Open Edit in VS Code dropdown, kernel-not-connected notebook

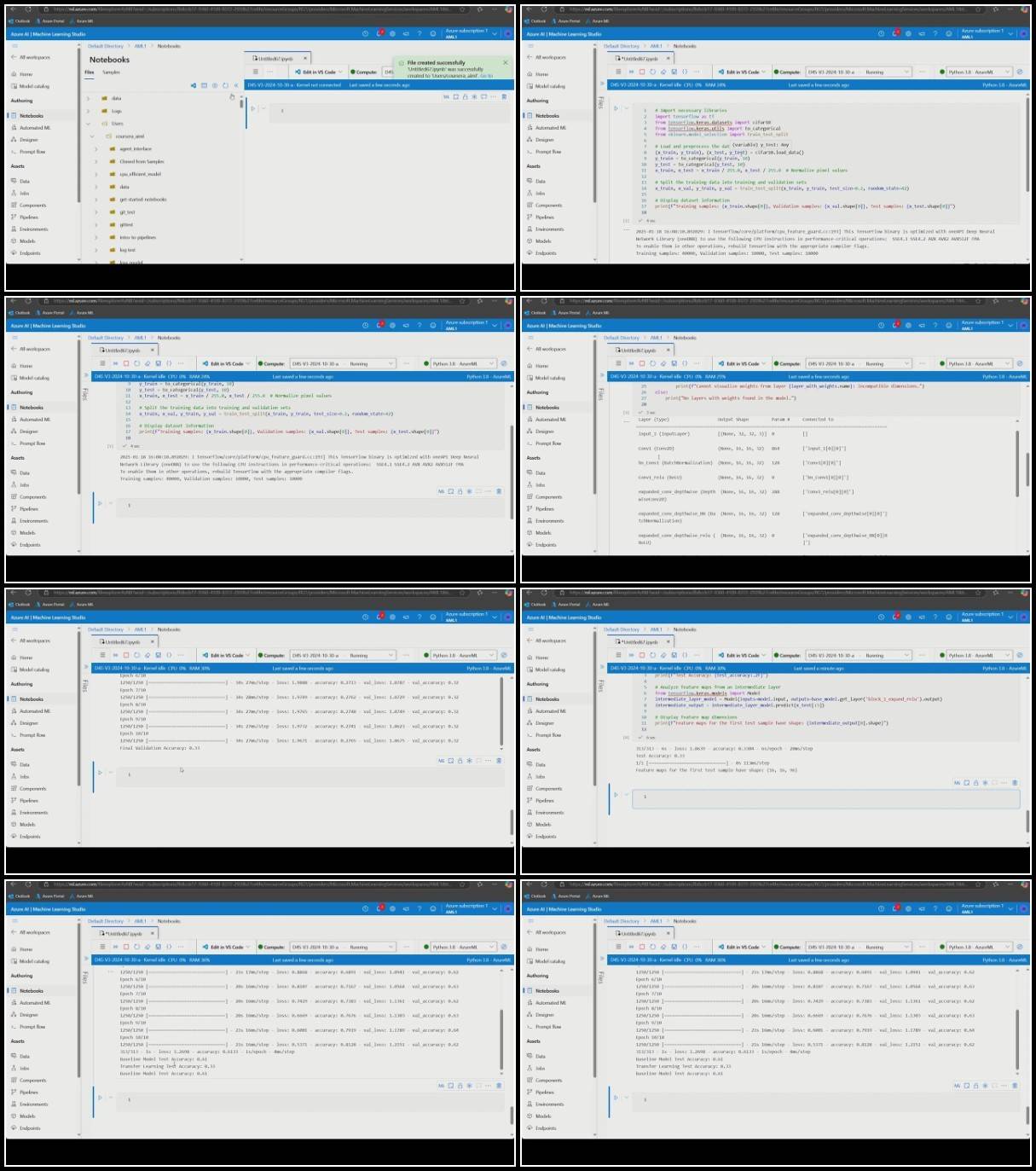340,72
